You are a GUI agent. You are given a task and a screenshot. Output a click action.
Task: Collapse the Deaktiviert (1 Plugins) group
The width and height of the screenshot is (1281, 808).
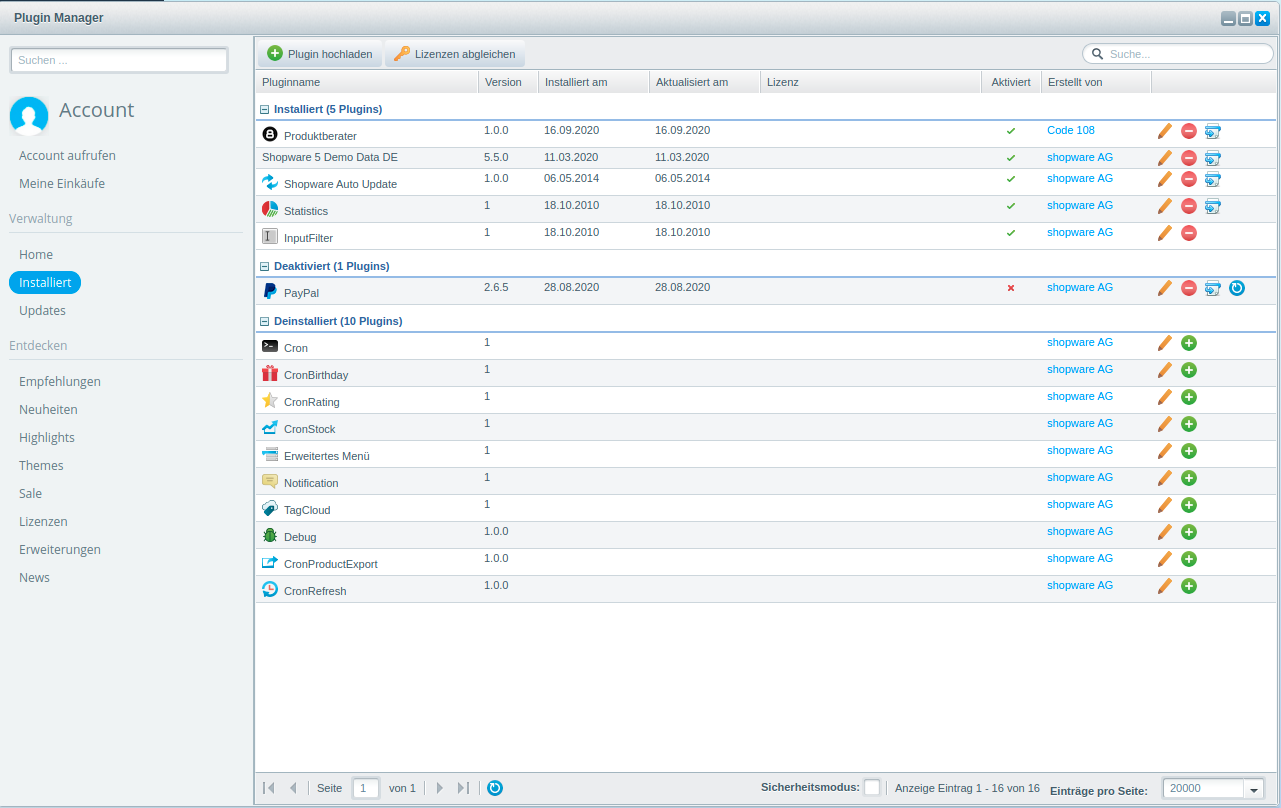[x=265, y=267]
